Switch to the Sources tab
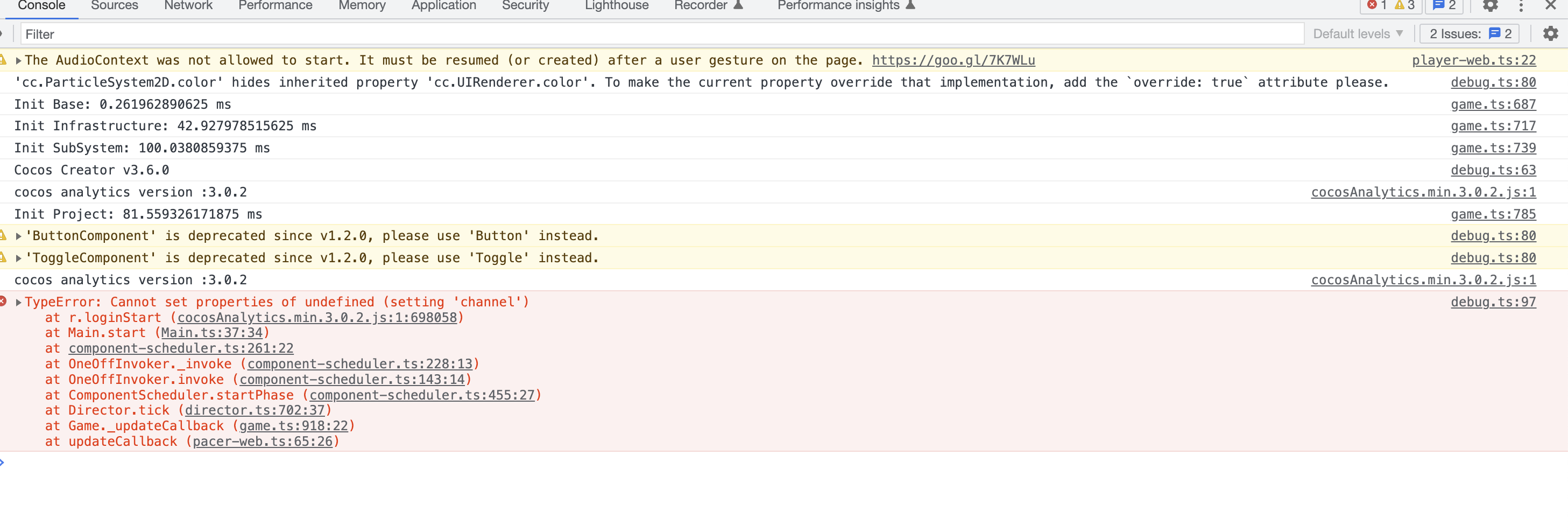 tap(115, 6)
